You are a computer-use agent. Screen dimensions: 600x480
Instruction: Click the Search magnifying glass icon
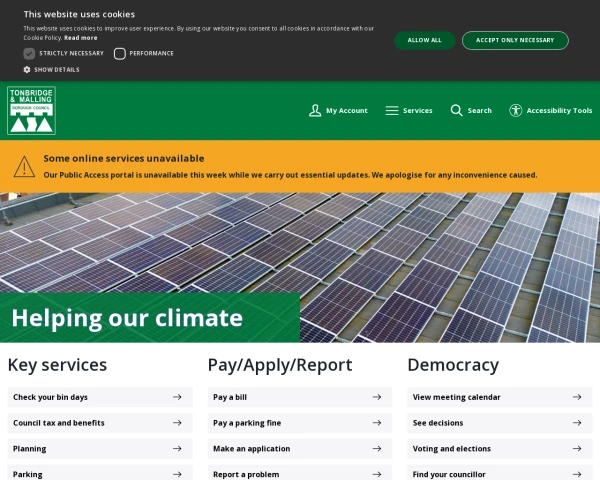[456, 110]
